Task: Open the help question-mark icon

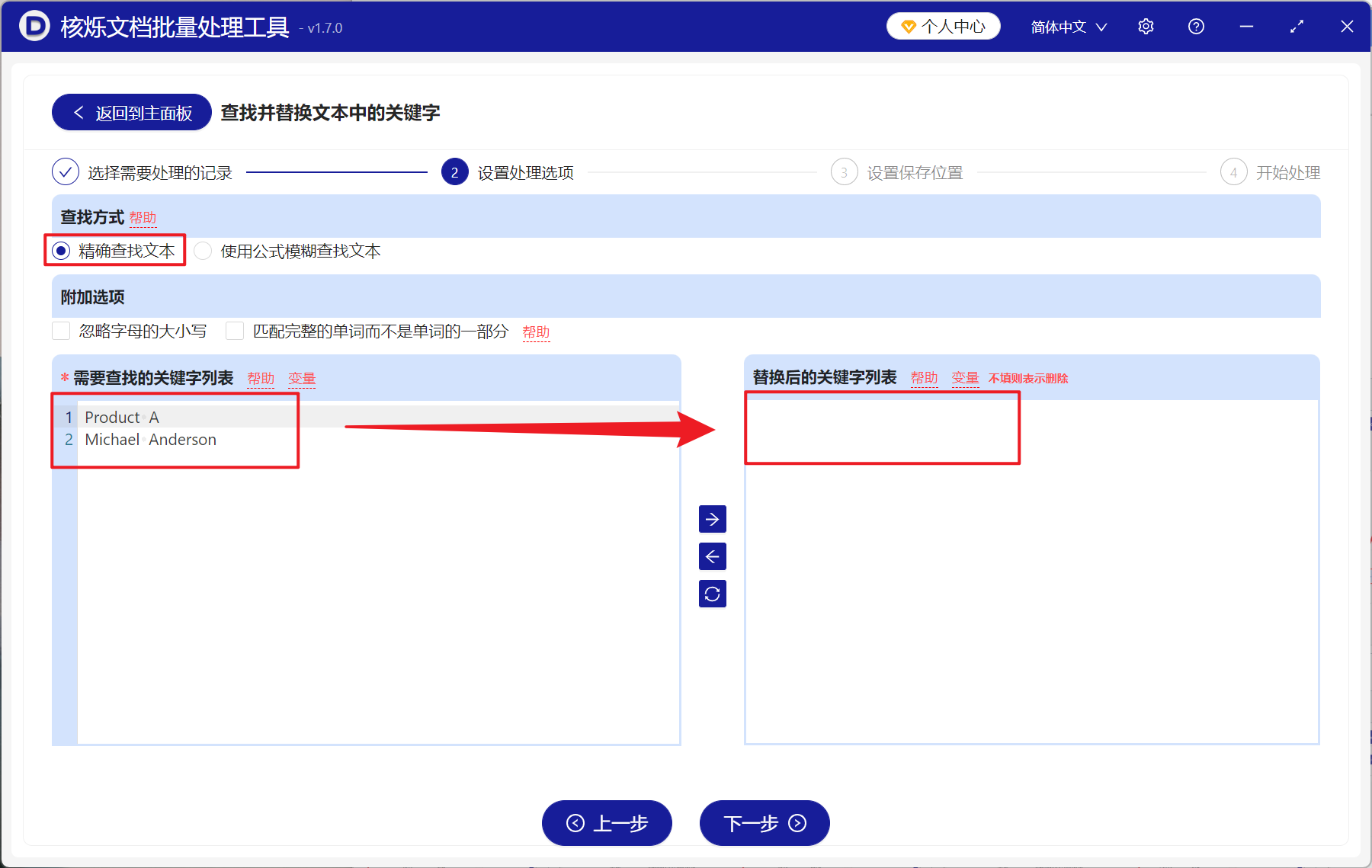Action: click(x=1195, y=26)
